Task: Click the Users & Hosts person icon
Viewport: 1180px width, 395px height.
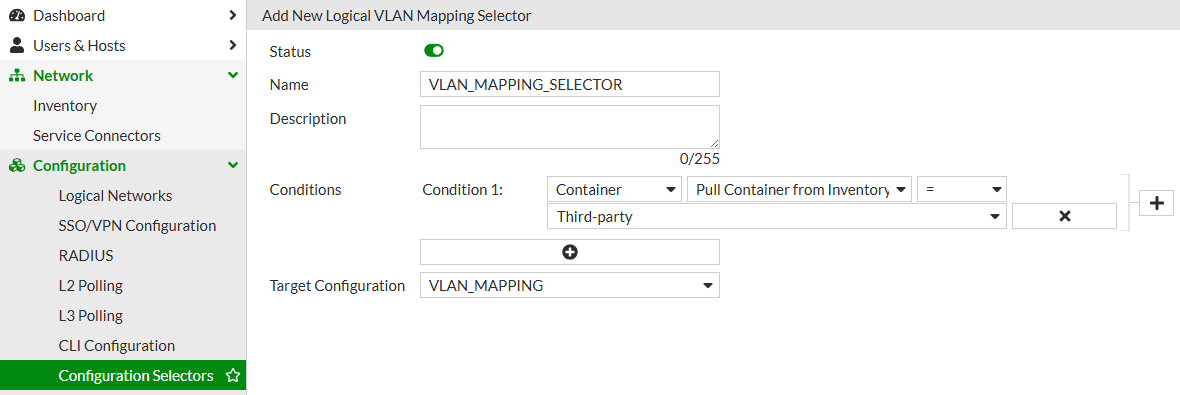Action: click(x=17, y=45)
